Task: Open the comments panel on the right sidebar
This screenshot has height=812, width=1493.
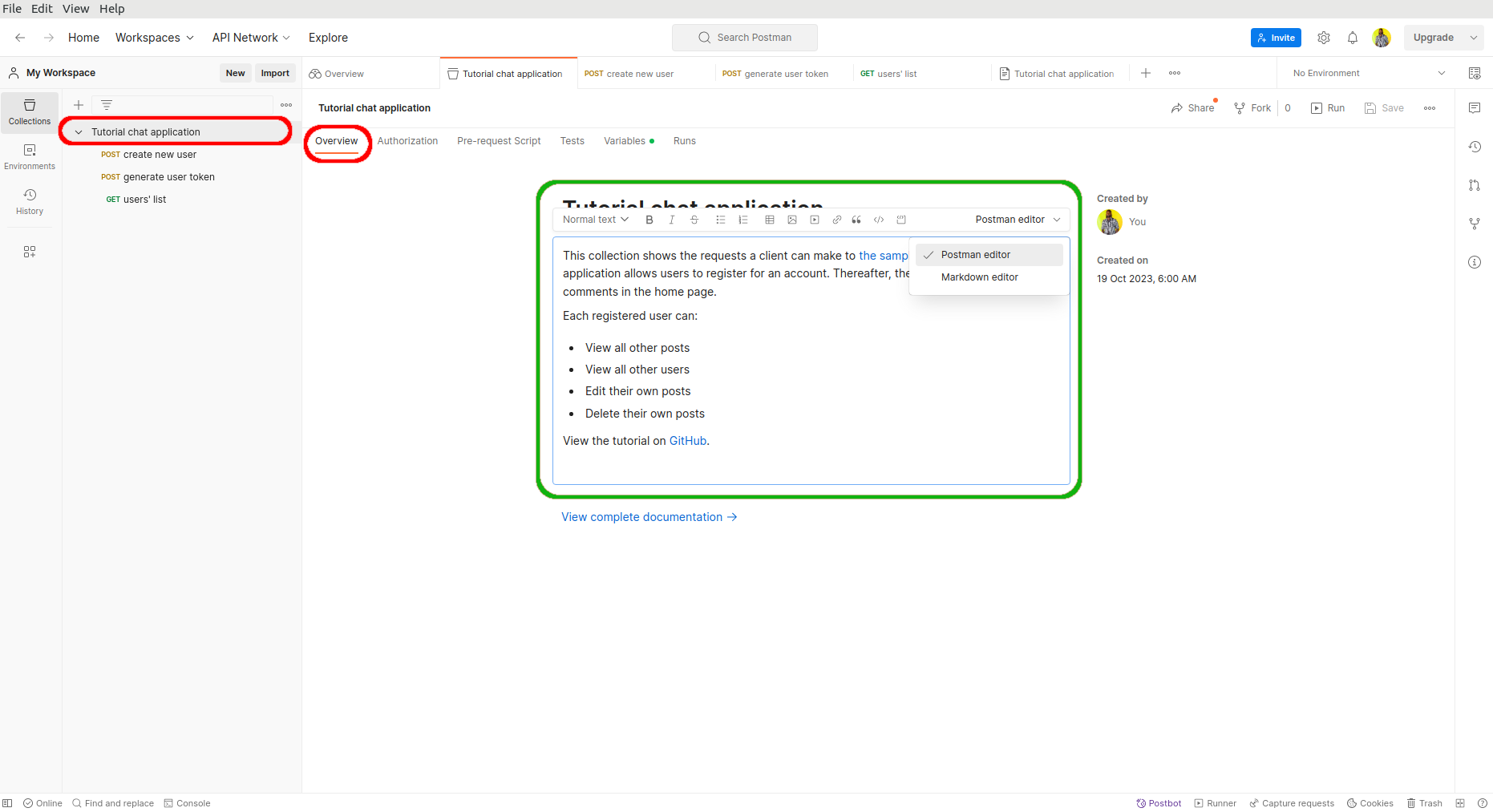Action: point(1475,108)
